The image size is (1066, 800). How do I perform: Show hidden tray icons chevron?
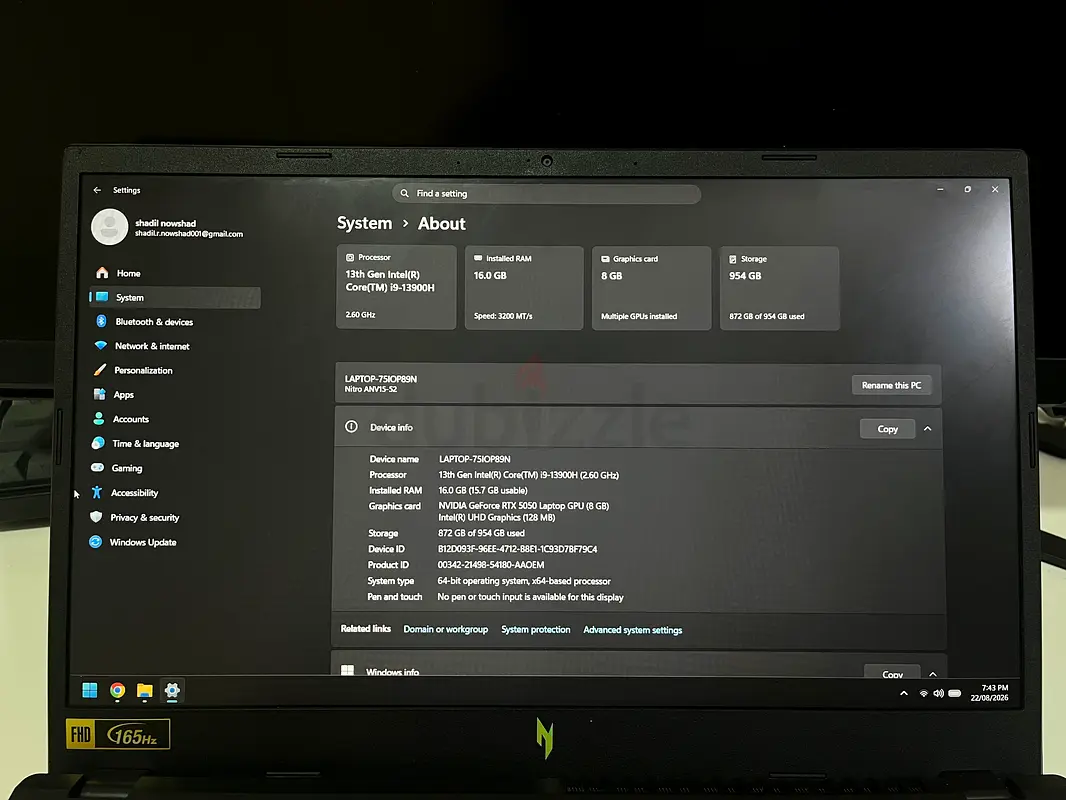904,693
